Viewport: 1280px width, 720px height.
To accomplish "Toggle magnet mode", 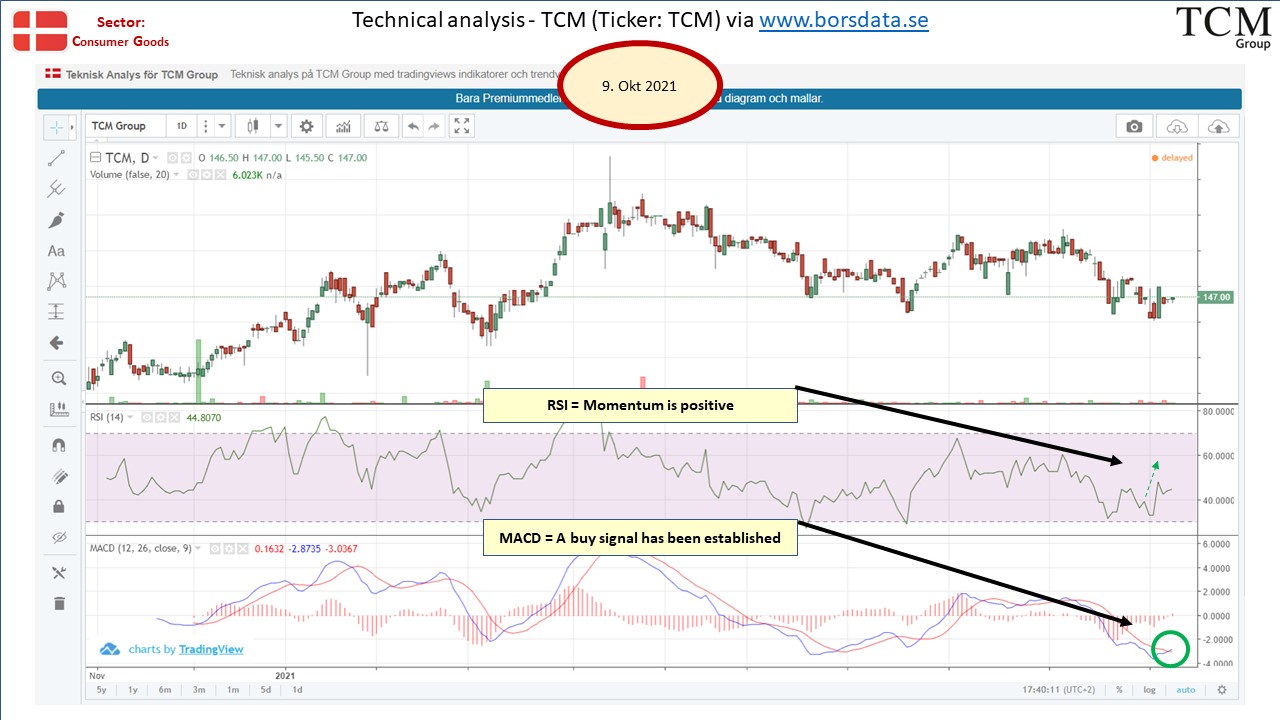I will (x=57, y=445).
